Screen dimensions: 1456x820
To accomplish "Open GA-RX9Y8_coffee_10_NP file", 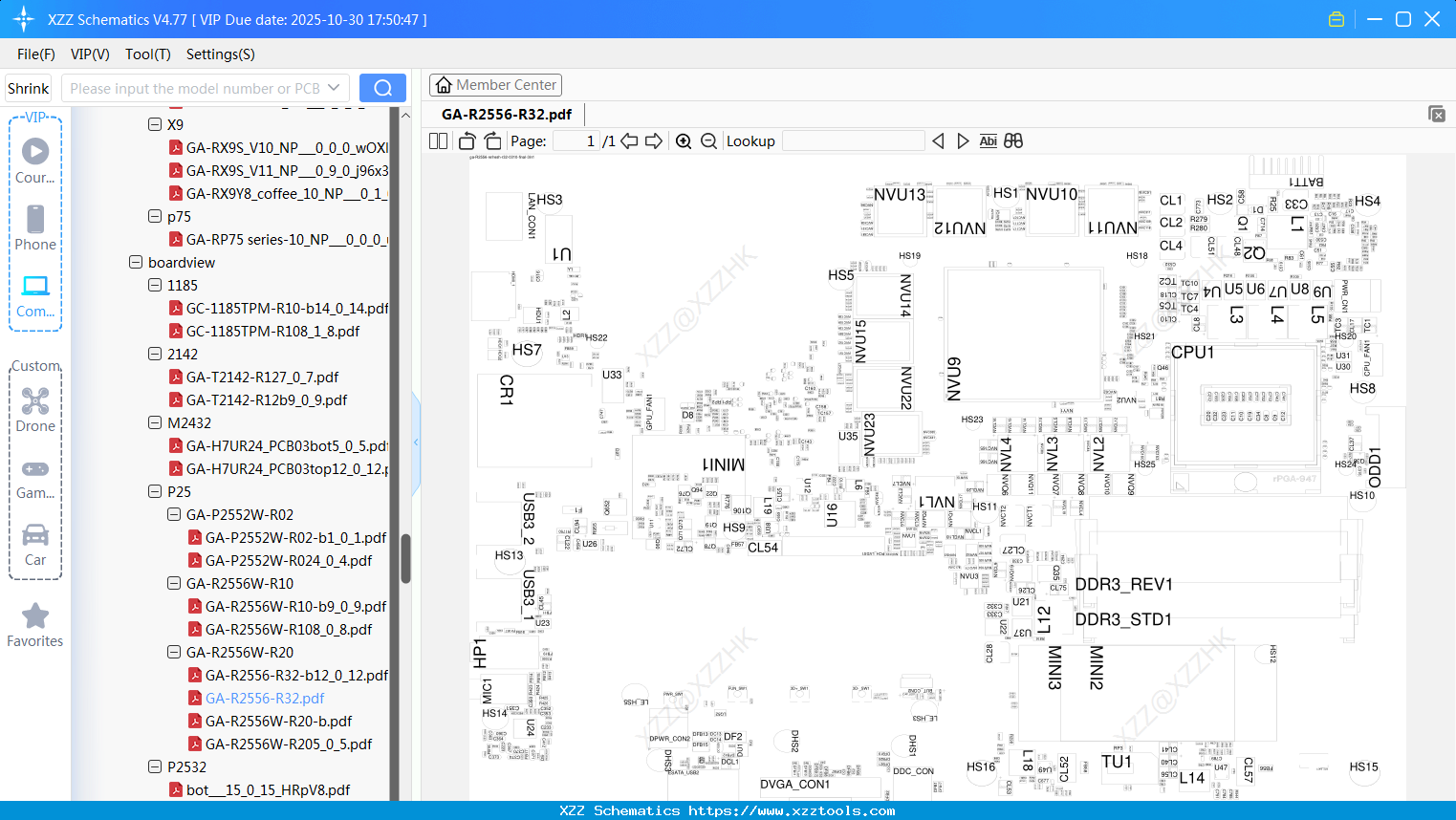I will pyautogui.click(x=279, y=193).
